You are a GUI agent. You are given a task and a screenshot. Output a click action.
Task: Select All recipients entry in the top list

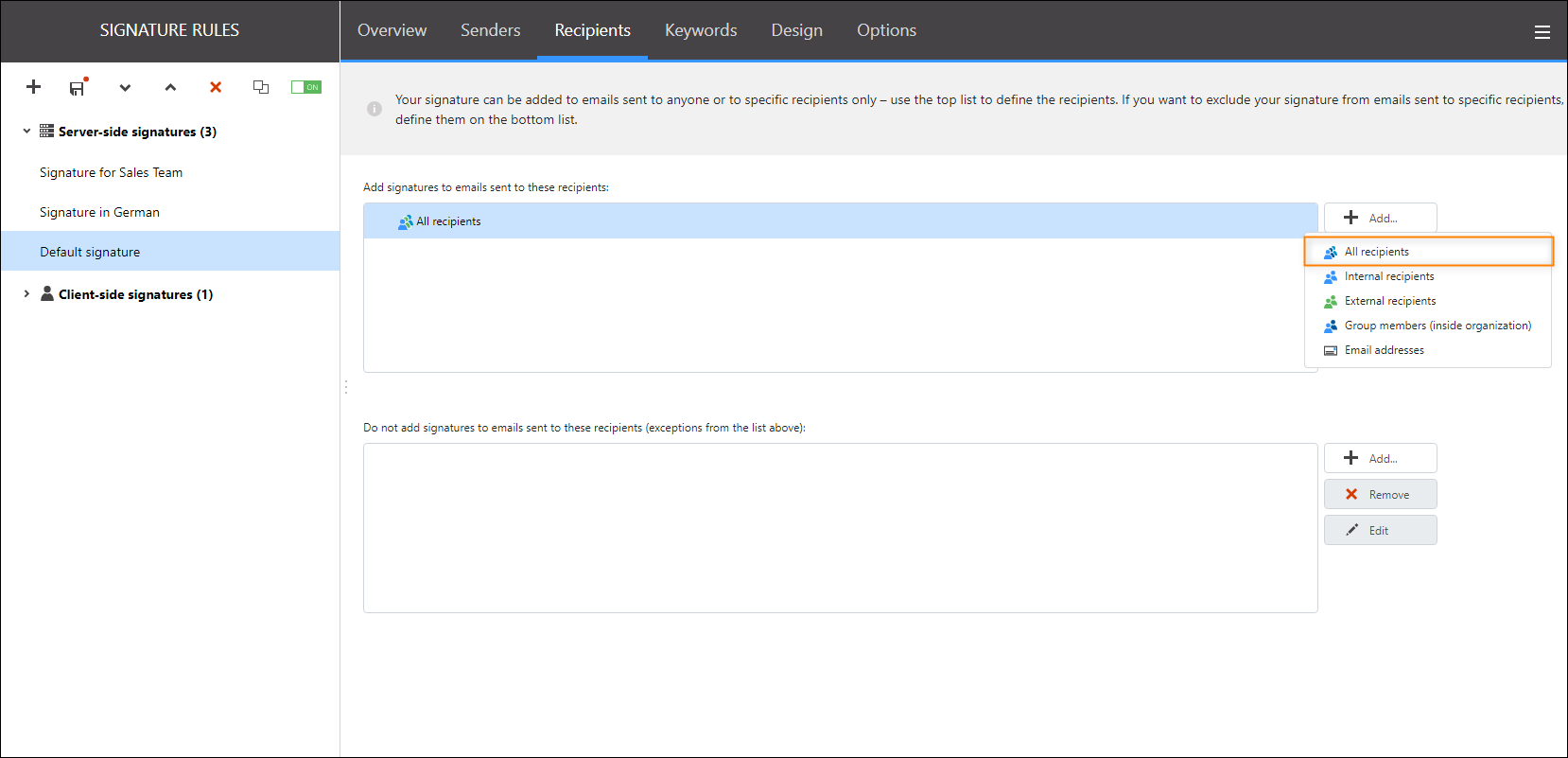[448, 221]
